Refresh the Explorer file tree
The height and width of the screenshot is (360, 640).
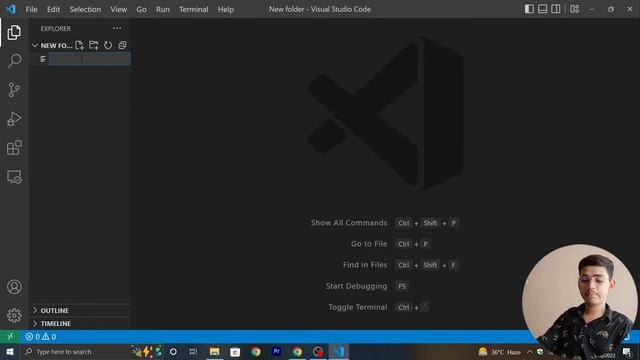[x=108, y=45]
